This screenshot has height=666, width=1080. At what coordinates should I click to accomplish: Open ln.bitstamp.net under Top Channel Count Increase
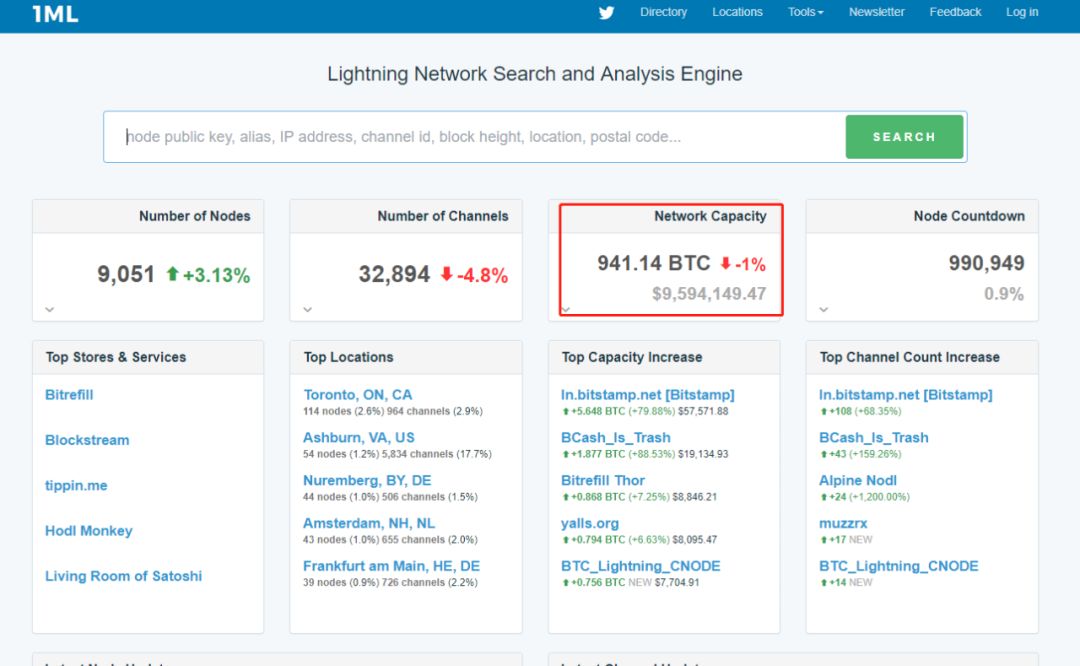(906, 395)
